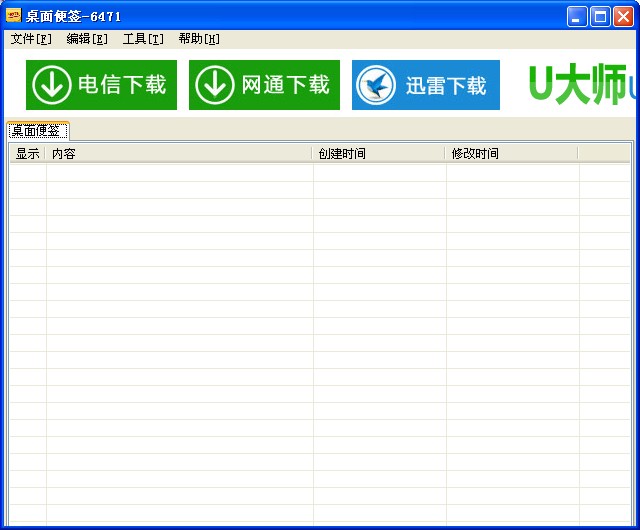The width and height of the screenshot is (640, 530).
Task: Click the U大师 logo banner
Action: 582,84
